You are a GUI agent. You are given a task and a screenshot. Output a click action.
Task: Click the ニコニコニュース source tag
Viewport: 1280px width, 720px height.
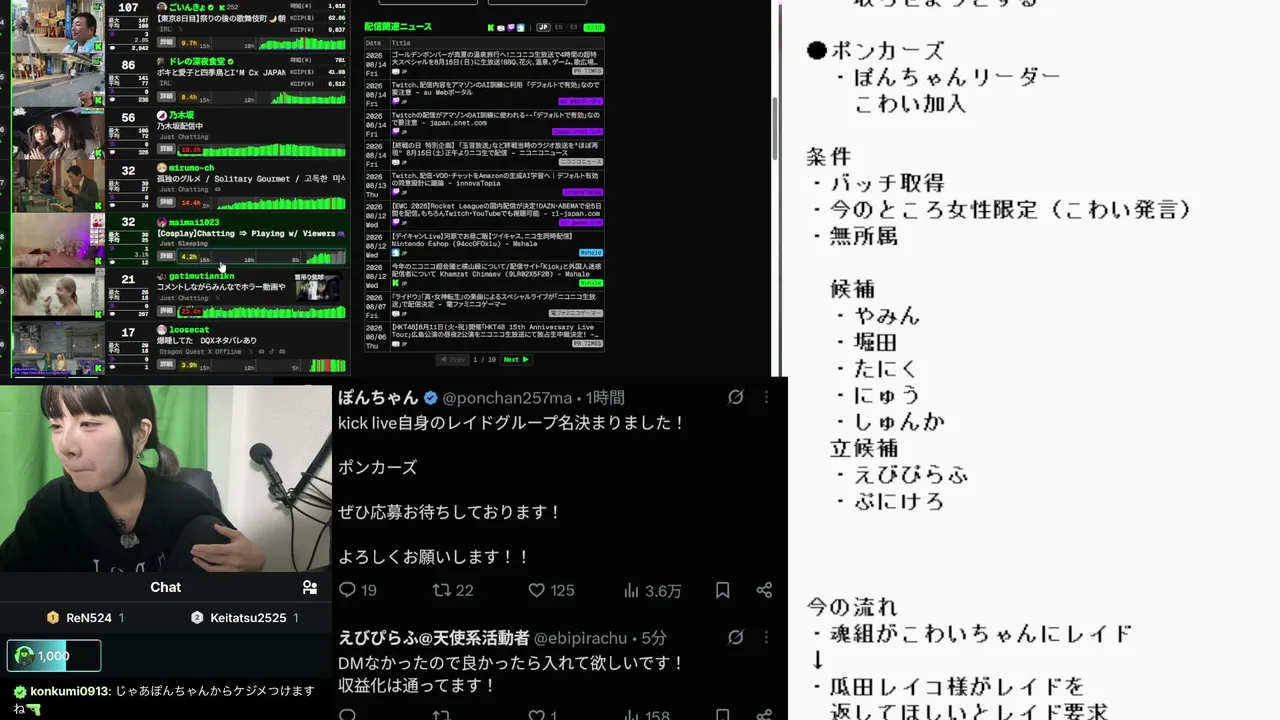(581, 162)
